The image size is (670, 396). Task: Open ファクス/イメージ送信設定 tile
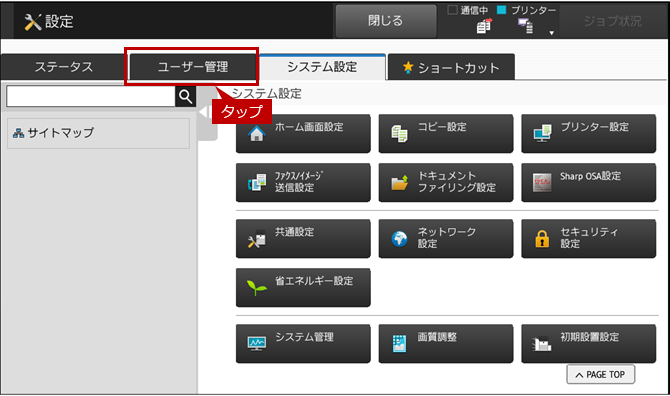(x=303, y=182)
